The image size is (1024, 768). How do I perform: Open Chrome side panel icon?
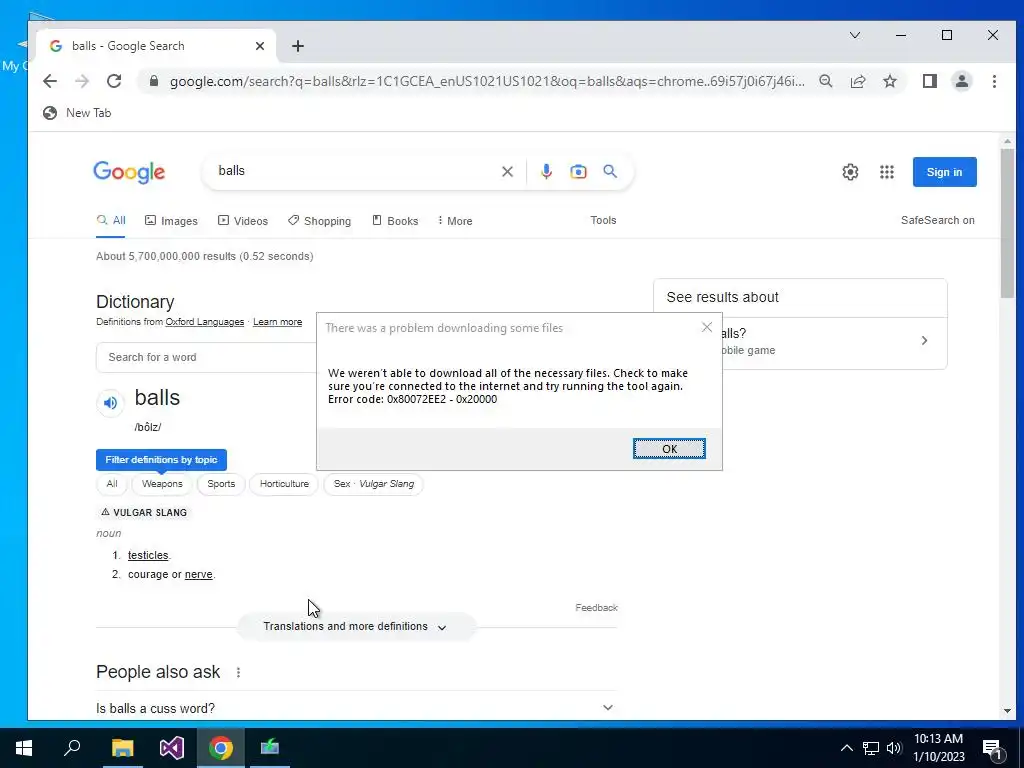coord(929,81)
